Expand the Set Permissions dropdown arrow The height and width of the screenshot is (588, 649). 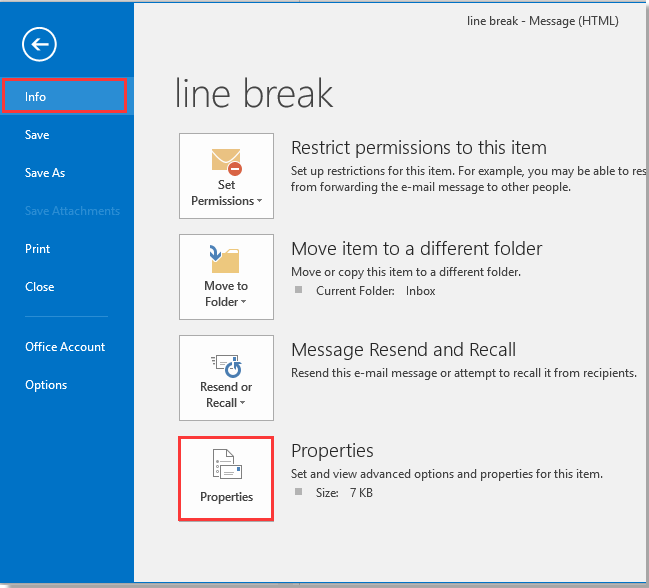coord(259,201)
